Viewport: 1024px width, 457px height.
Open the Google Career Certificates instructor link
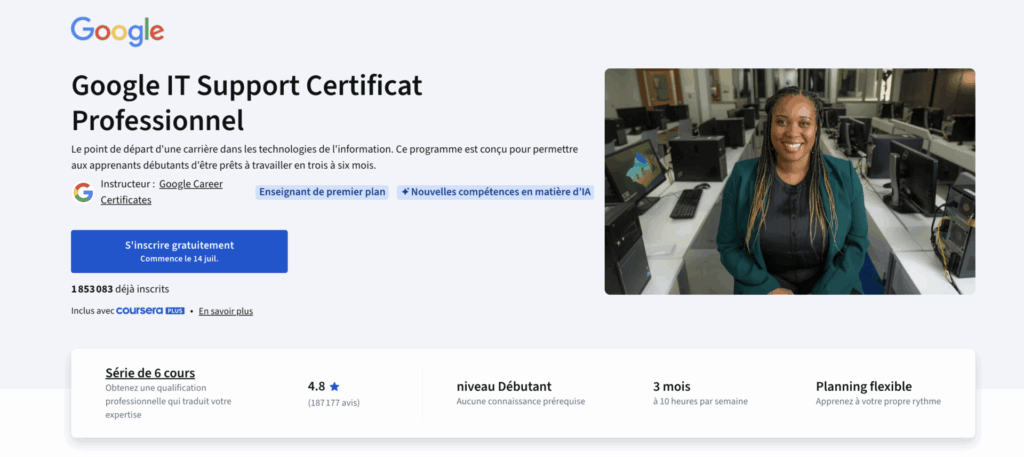pyautogui.click(x=161, y=192)
